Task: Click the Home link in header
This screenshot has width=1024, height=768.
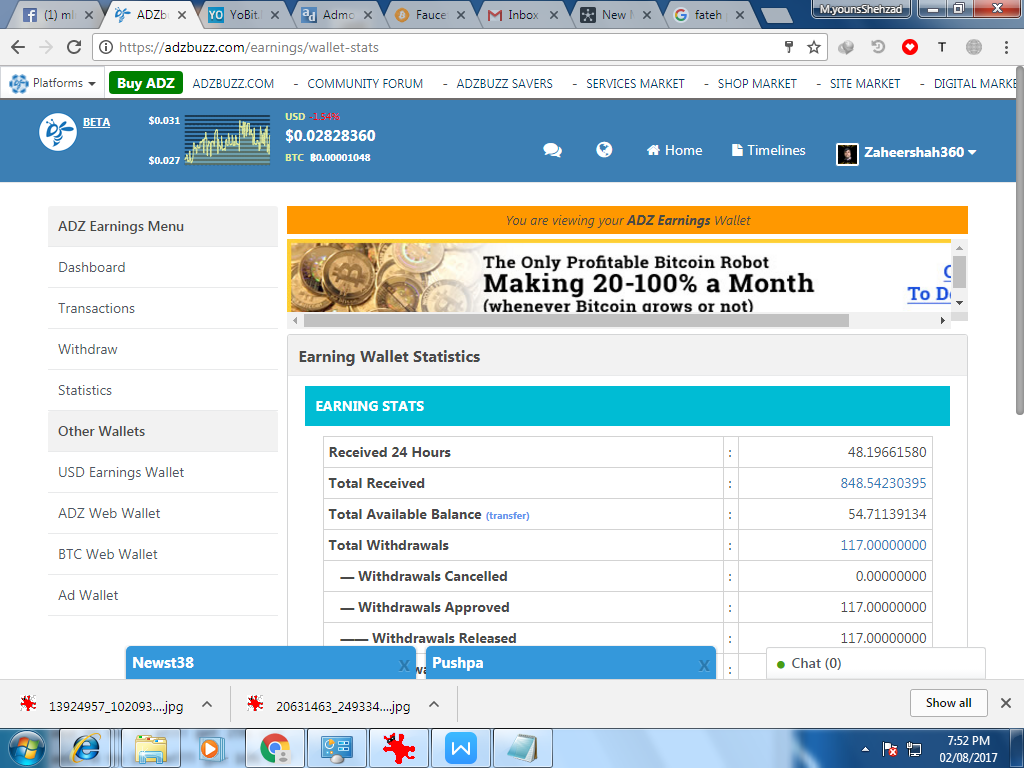Action: click(674, 150)
